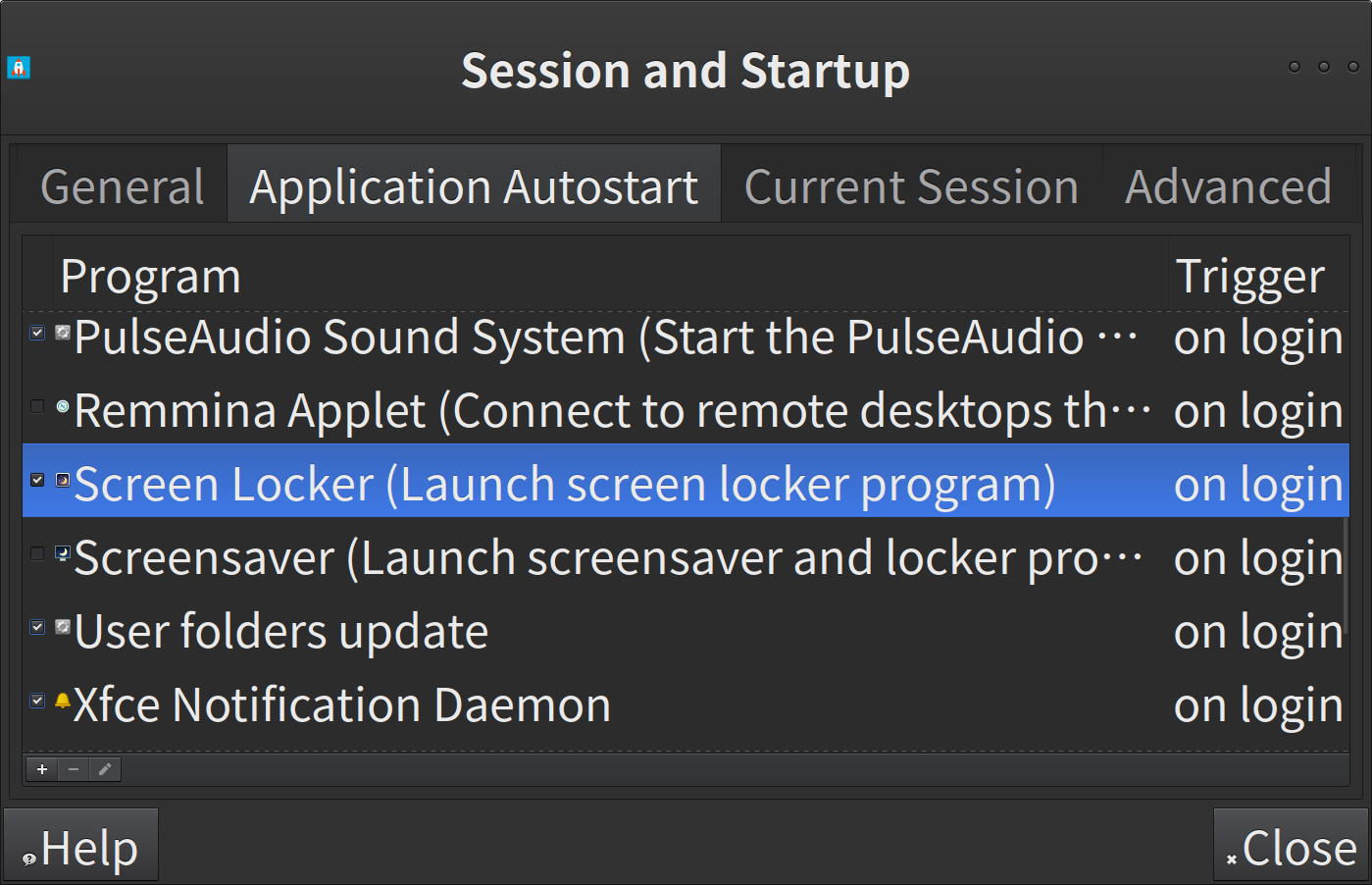This screenshot has height=885, width=1372.
Task: Open the Help dialog
Action: click(81, 844)
